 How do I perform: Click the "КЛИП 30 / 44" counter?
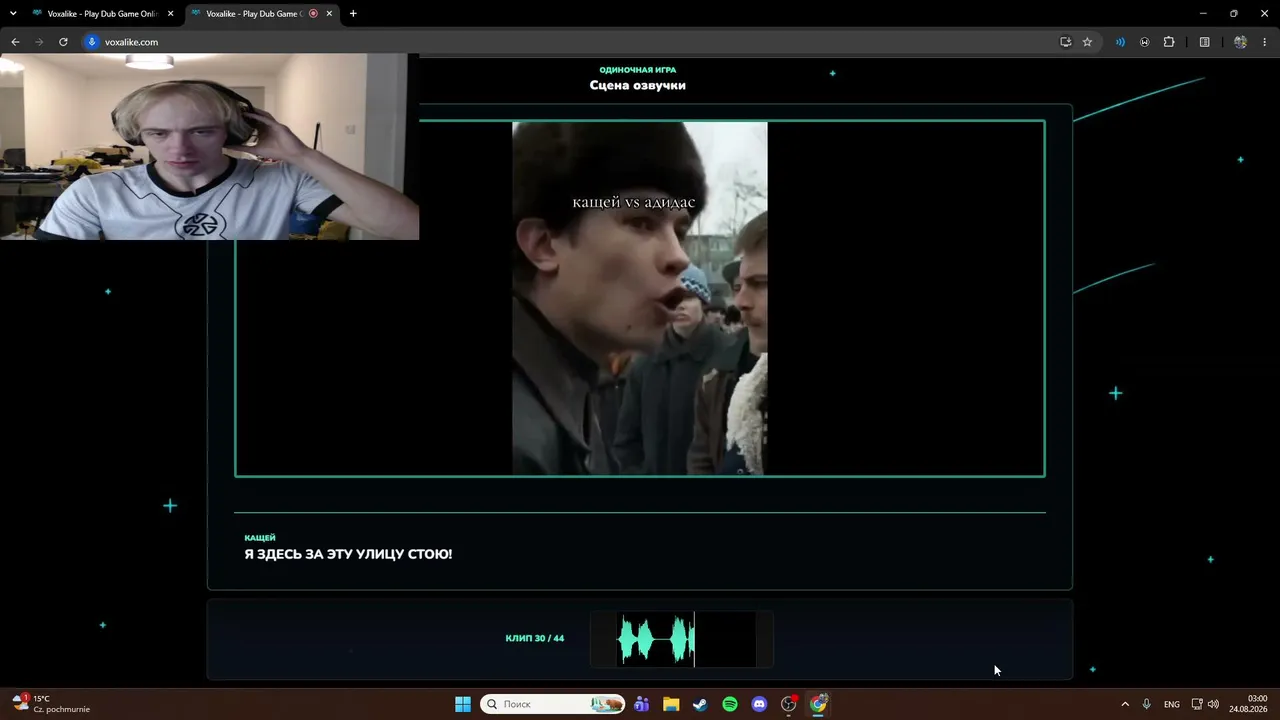click(535, 638)
